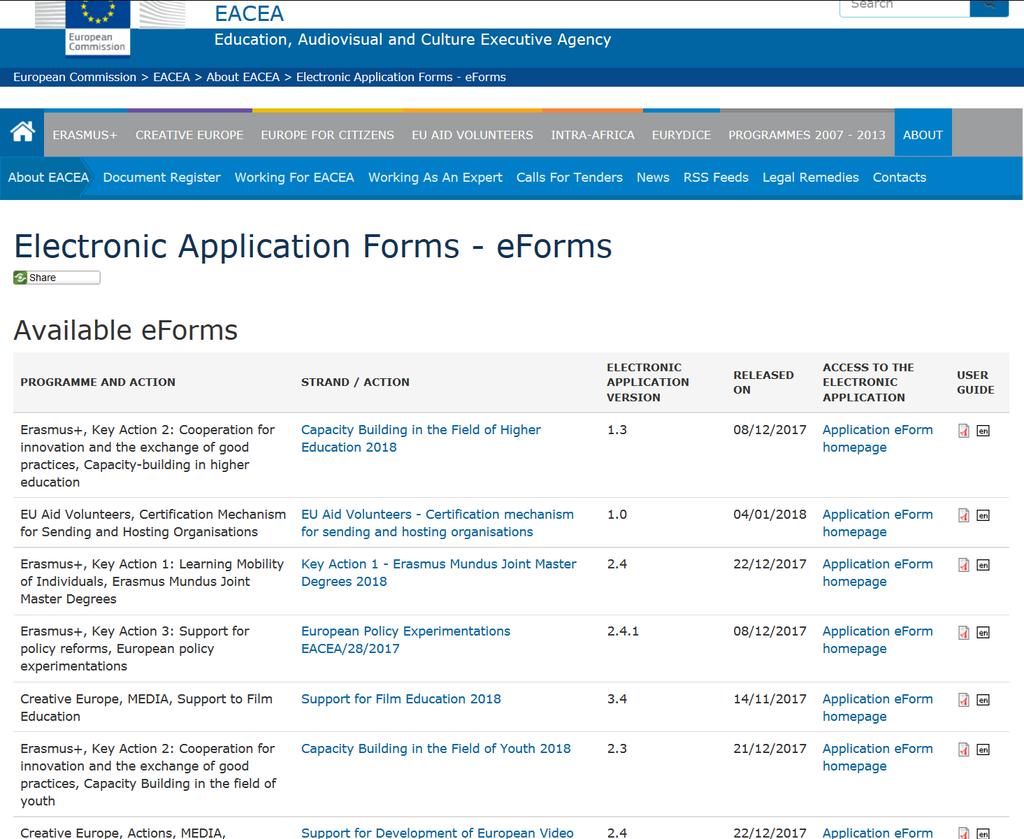This screenshot has width=1024, height=839.
Task: Click the Available eForms heading
Action: pos(125,330)
